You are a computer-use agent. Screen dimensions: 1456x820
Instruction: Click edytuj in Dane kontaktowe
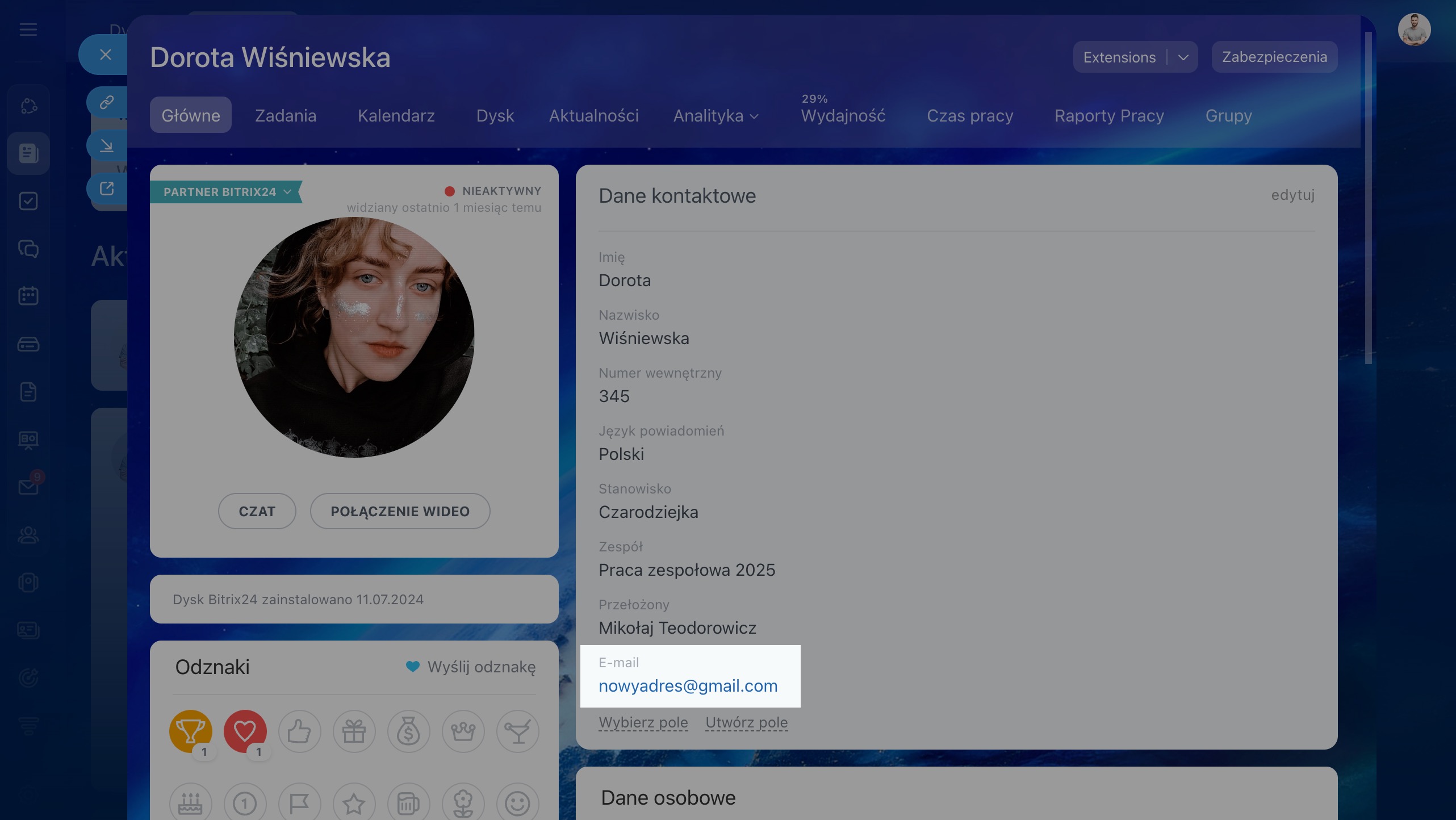click(x=1292, y=195)
